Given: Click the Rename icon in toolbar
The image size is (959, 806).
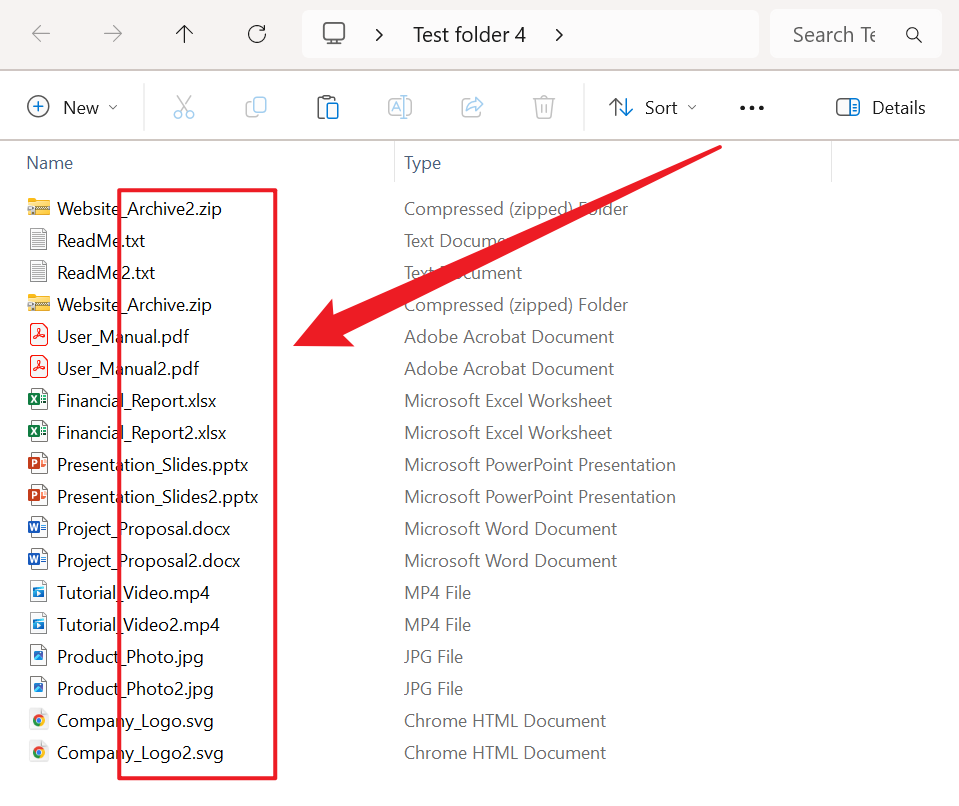Looking at the screenshot, I should (x=400, y=108).
